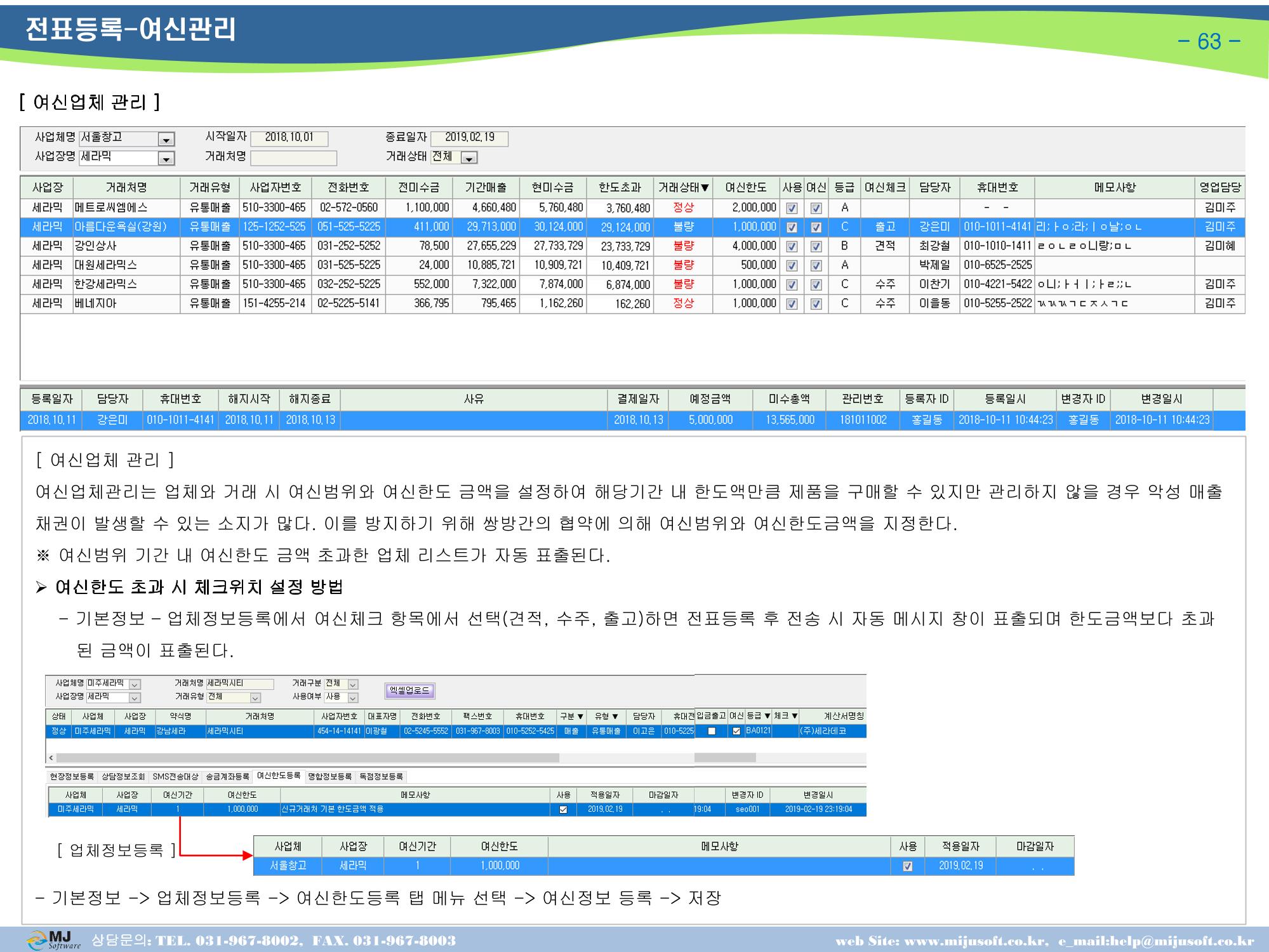
Task: Click the 관리번호 cell 181011002
Action: click(x=863, y=420)
